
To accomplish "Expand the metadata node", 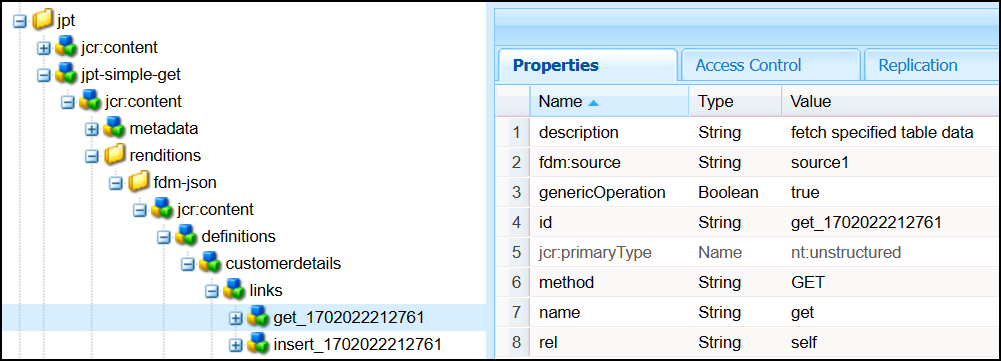I will (91, 129).
